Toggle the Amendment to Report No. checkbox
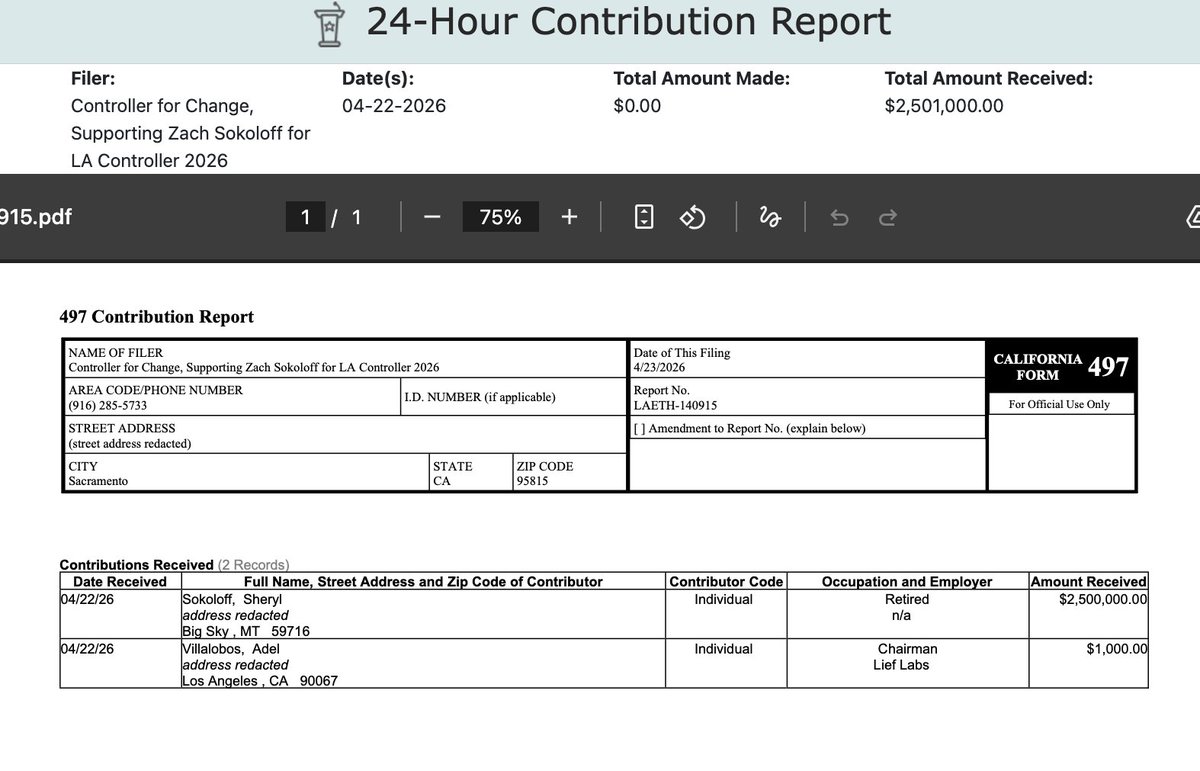The image size is (1200, 771). click(638, 428)
